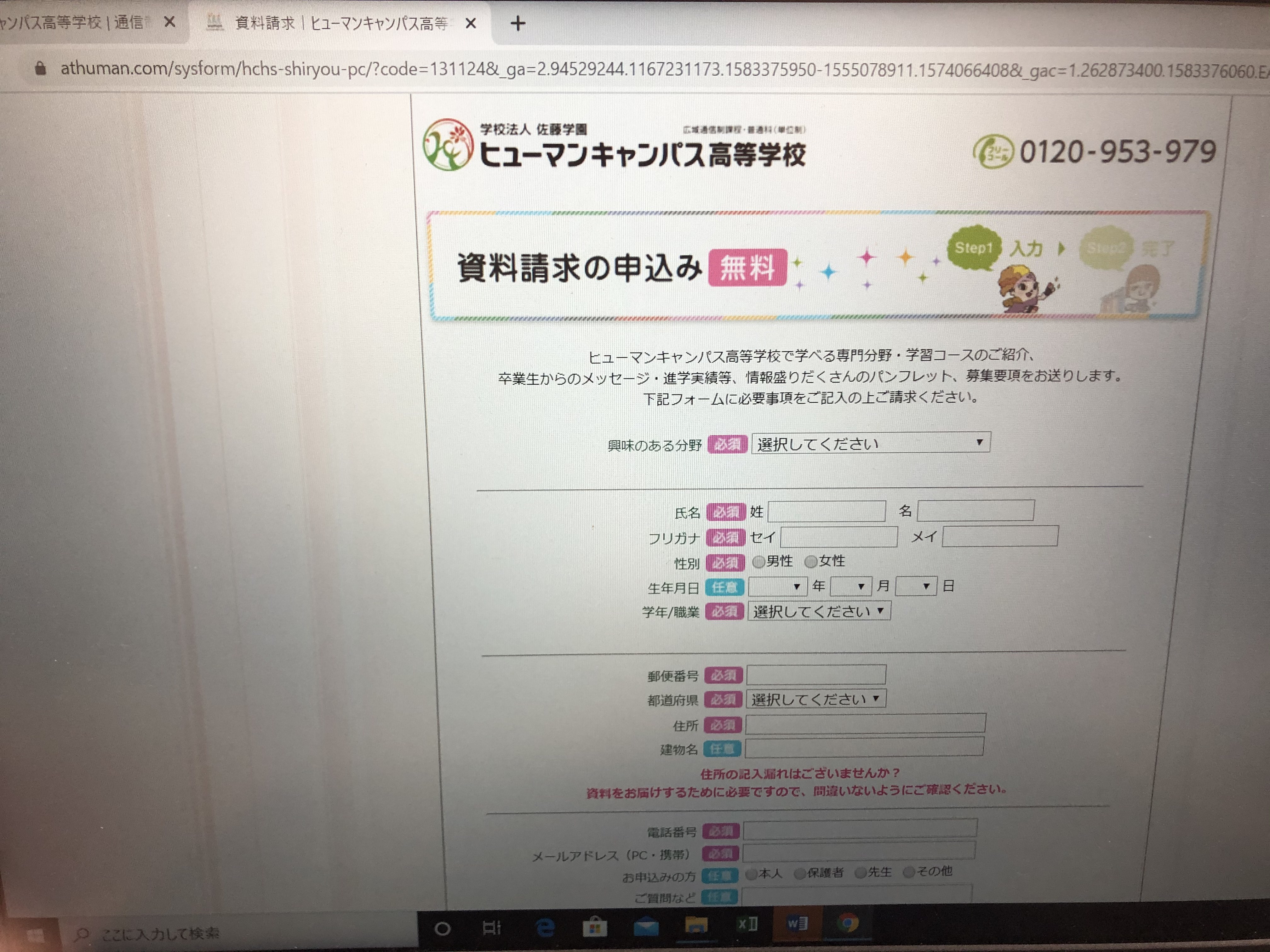Open Microsoft Store from taskbar
This screenshot has height=952, width=1270.
(x=594, y=927)
